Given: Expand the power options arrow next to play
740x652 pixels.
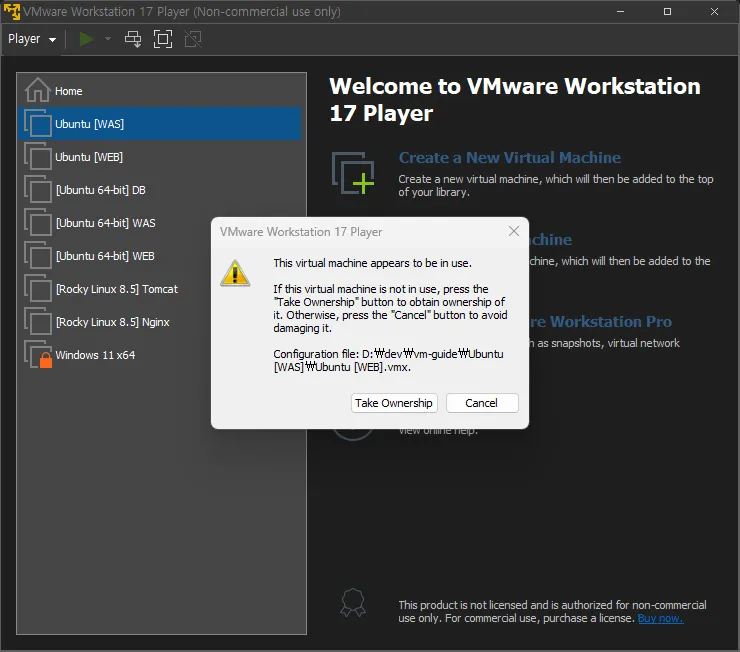Looking at the screenshot, I should point(108,39).
